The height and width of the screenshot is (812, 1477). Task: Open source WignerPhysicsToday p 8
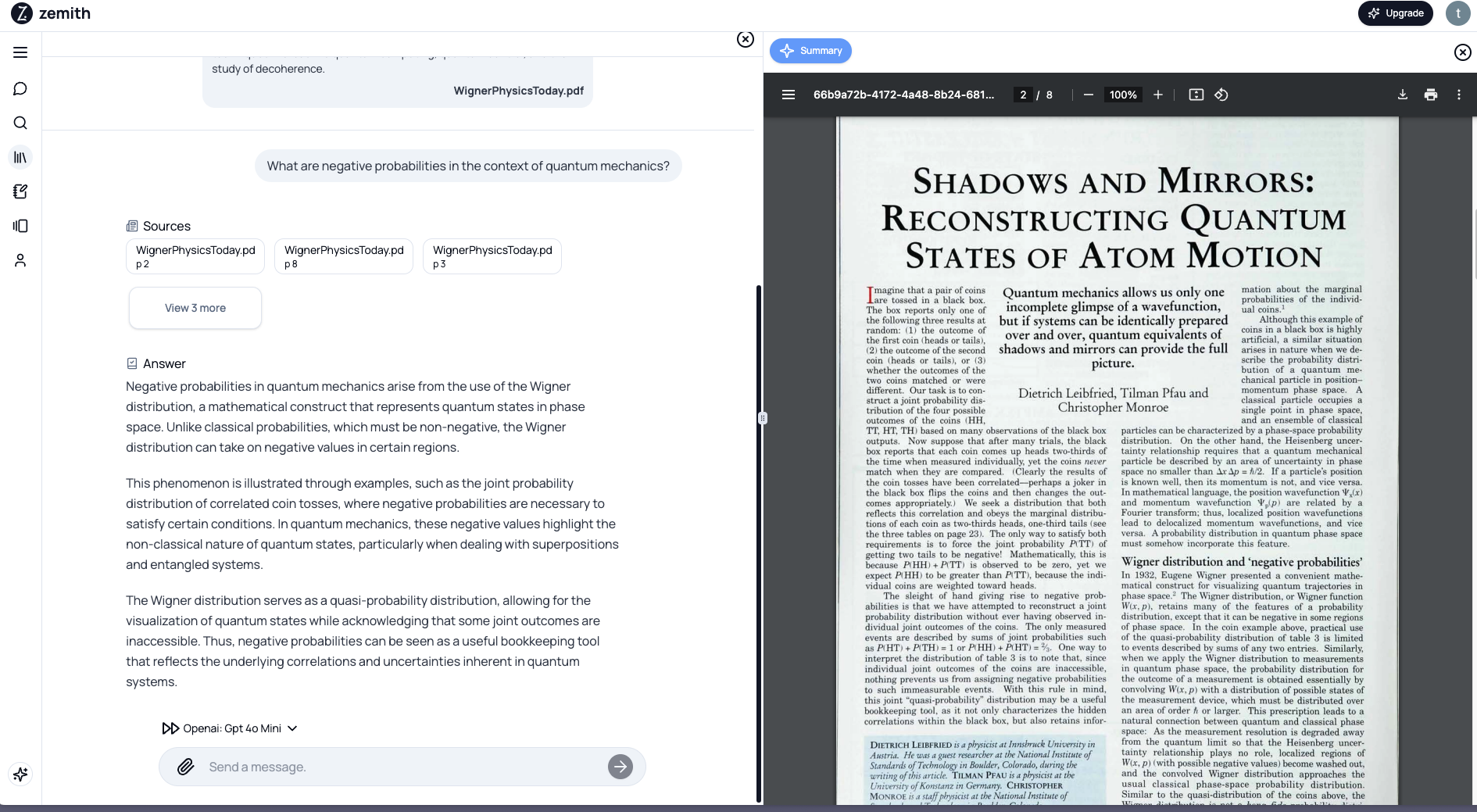coord(344,256)
